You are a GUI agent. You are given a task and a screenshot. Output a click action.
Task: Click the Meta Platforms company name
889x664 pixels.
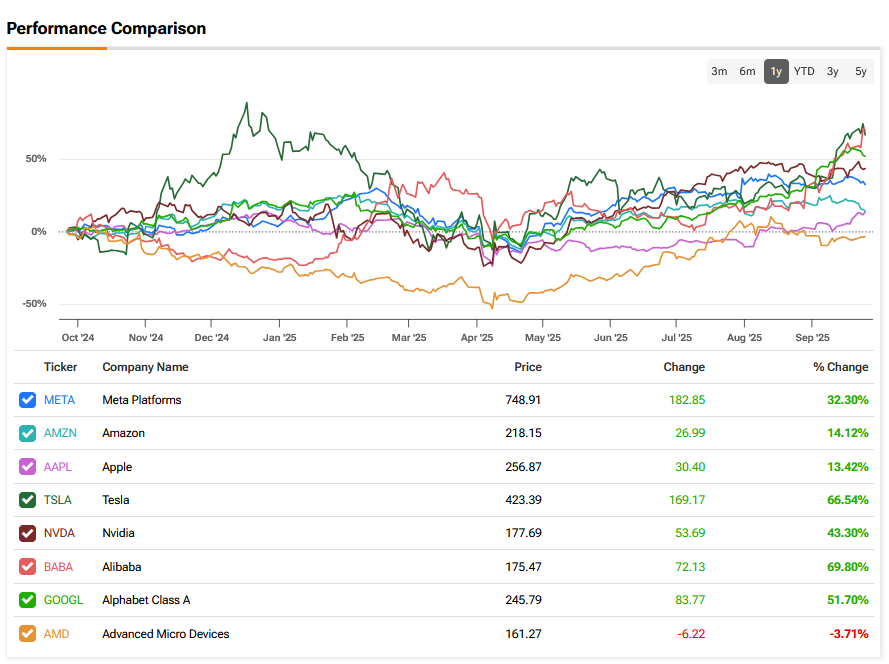(142, 400)
